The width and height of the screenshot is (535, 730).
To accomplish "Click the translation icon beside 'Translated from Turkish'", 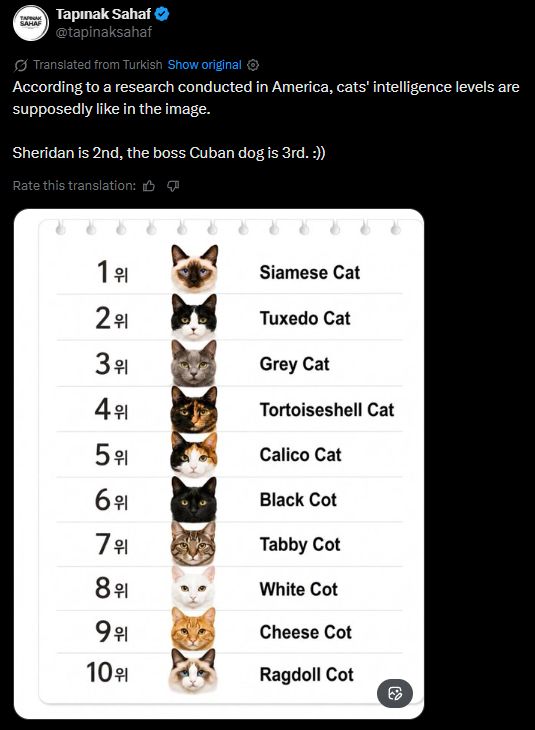I will click(x=20, y=65).
